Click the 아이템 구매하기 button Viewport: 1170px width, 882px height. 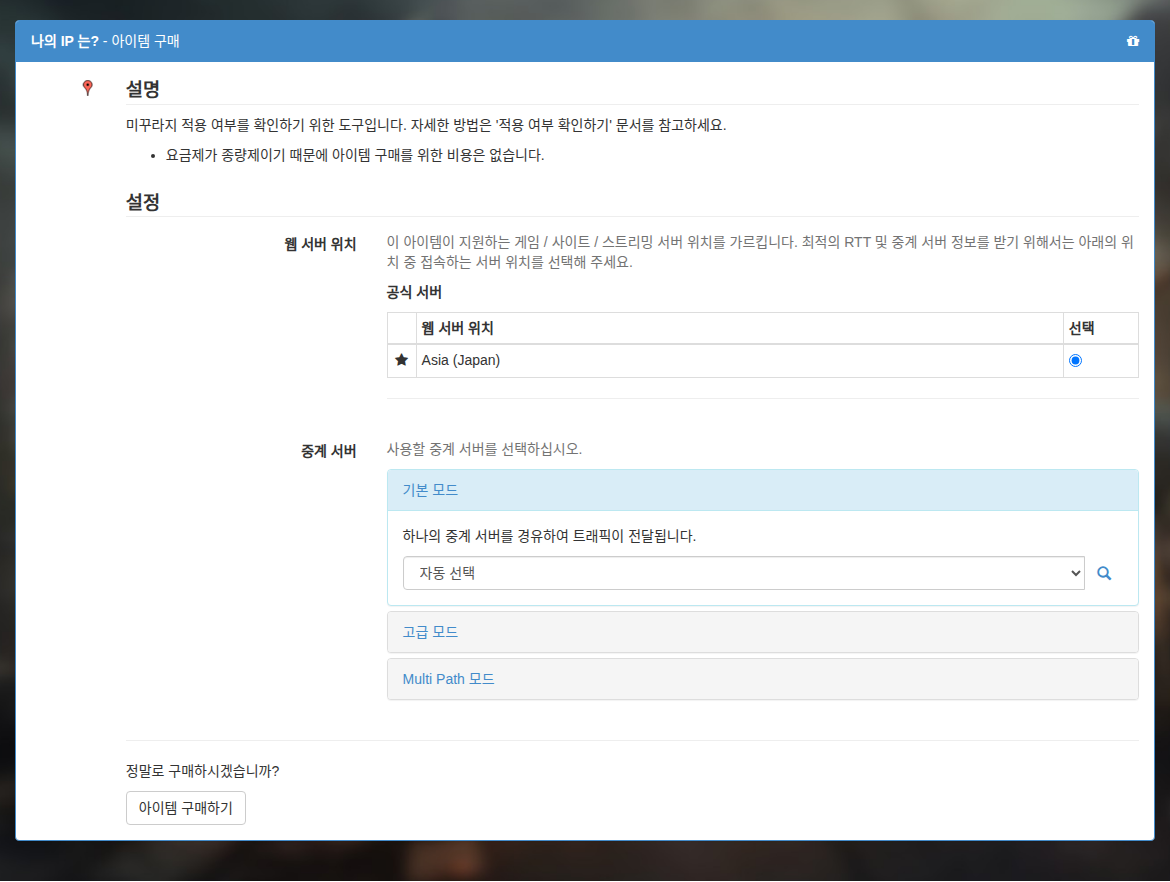point(186,808)
